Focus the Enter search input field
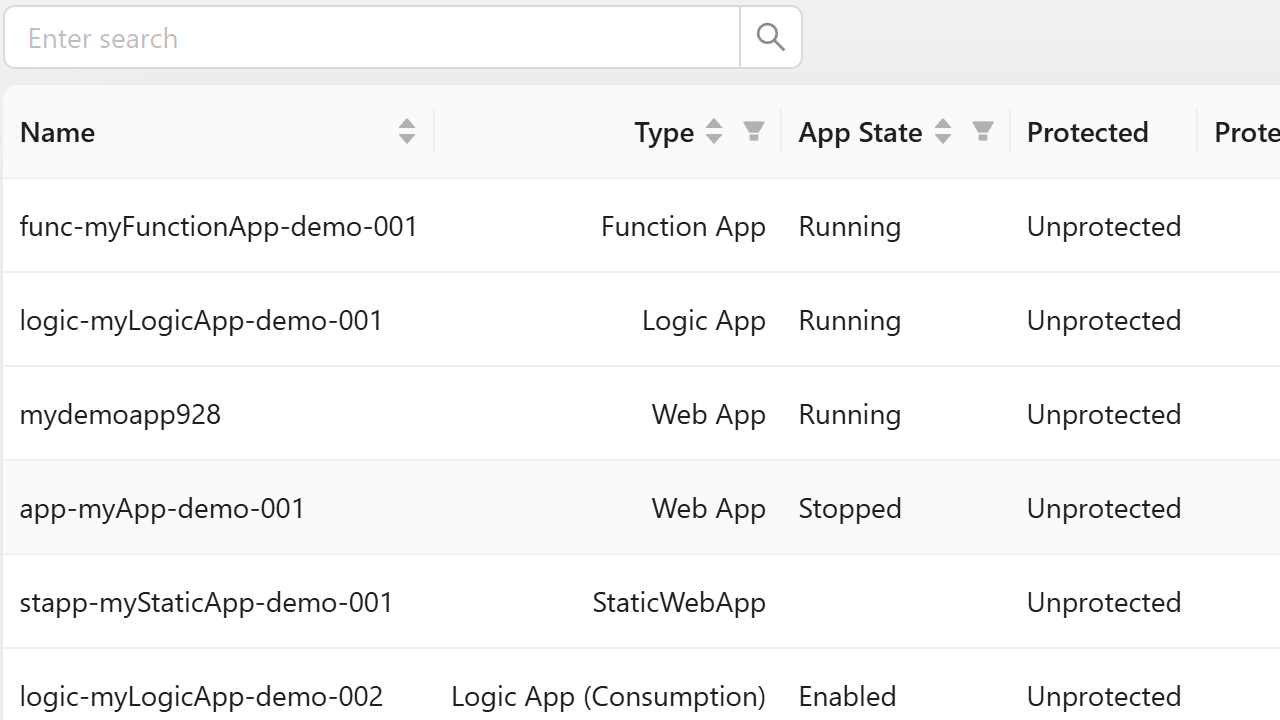 [x=372, y=37]
